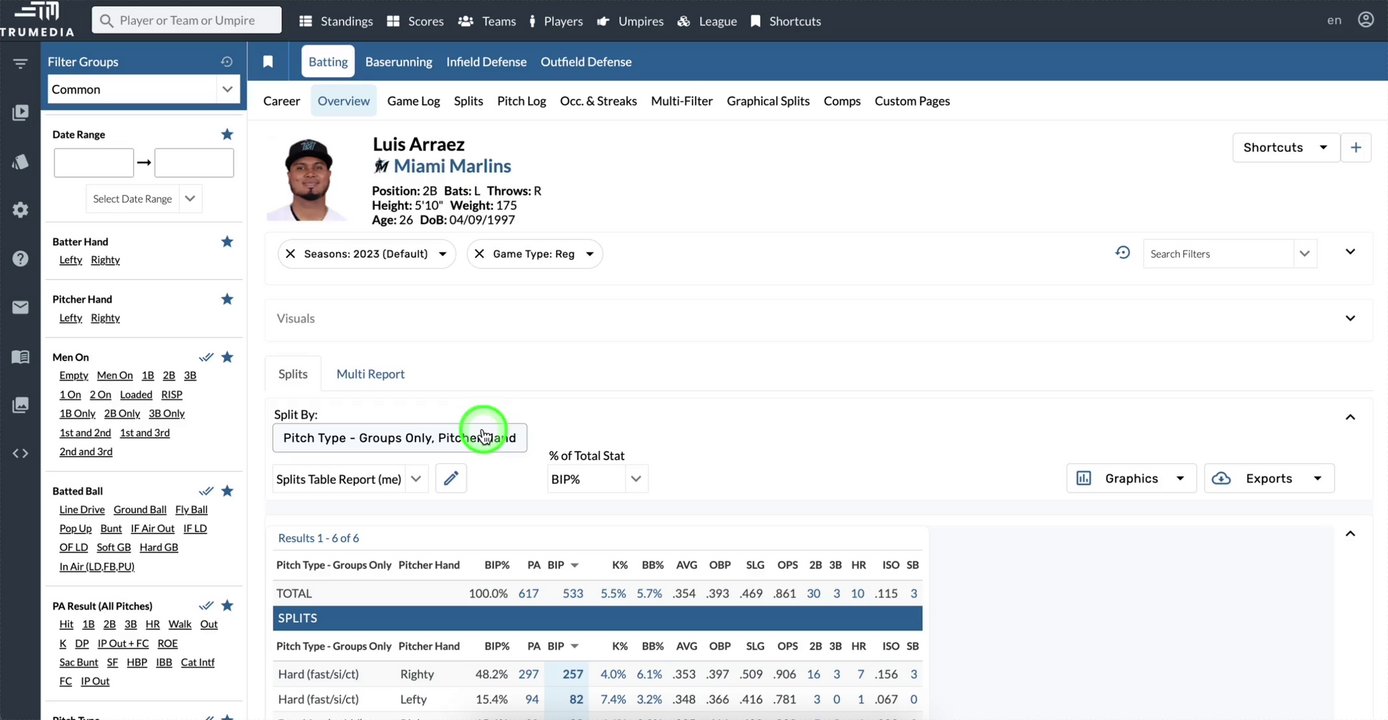The image size is (1388, 720).
Task: Open the League menu
Action: pyautogui.click(x=707, y=21)
